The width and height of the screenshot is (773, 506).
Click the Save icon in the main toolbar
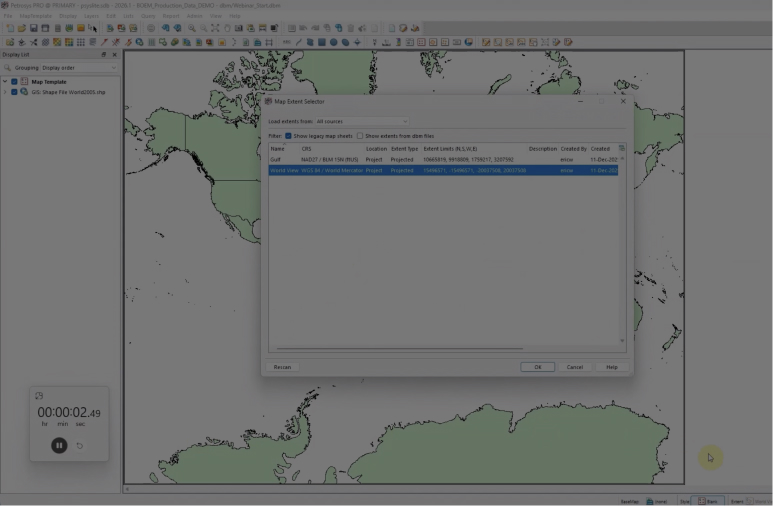coord(33,28)
